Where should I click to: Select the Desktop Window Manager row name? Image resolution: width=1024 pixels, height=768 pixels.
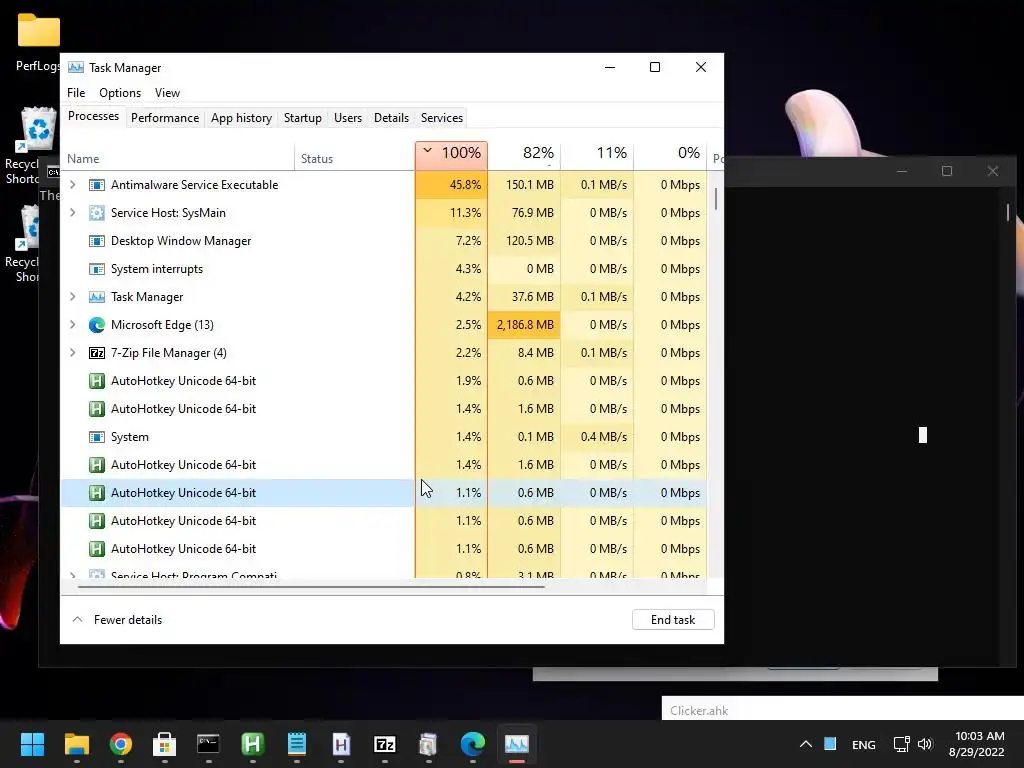[181, 241]
